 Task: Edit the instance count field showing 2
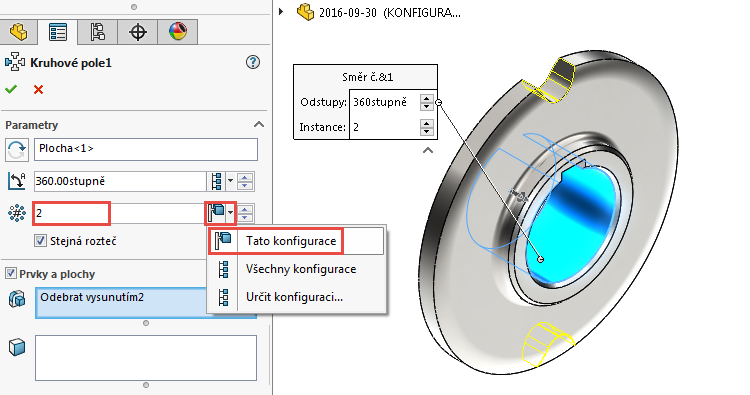[120, 213]
